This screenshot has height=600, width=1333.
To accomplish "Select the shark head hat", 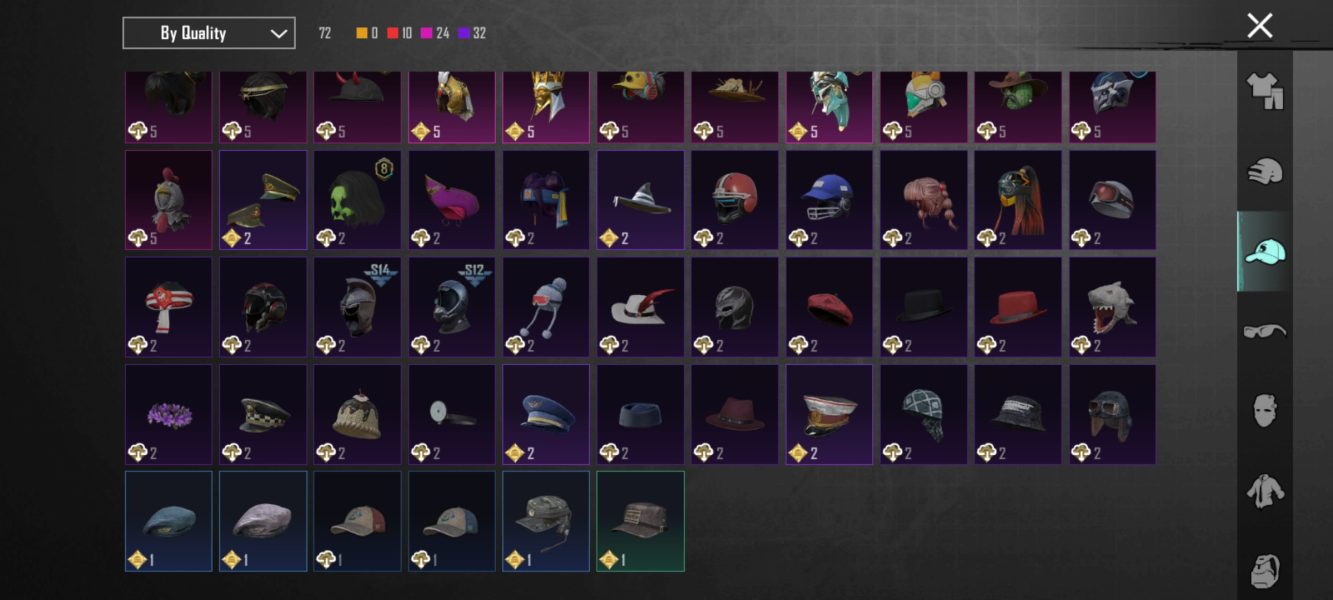I will coord(1112,307).
